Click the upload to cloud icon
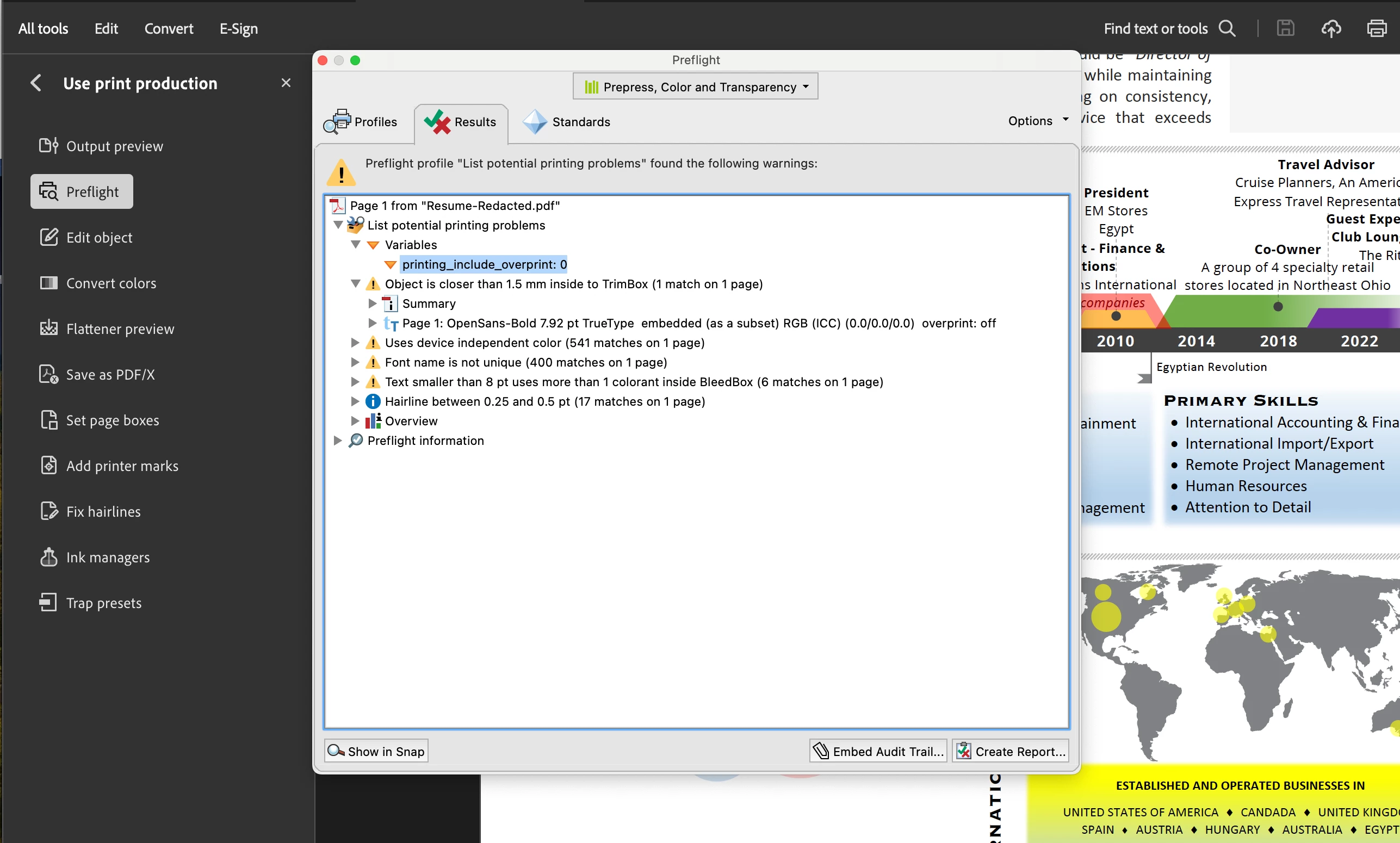1400x843 pixels. (1331, 28)
